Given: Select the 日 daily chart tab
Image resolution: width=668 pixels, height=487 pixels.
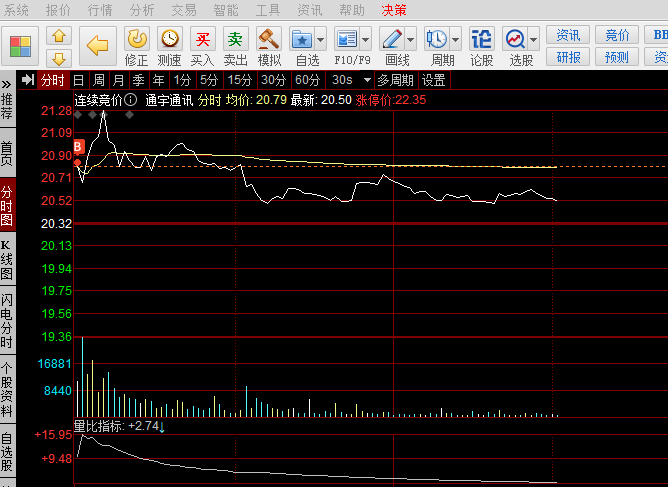Looking at the screenshot, I should click(x=78, y=80).
